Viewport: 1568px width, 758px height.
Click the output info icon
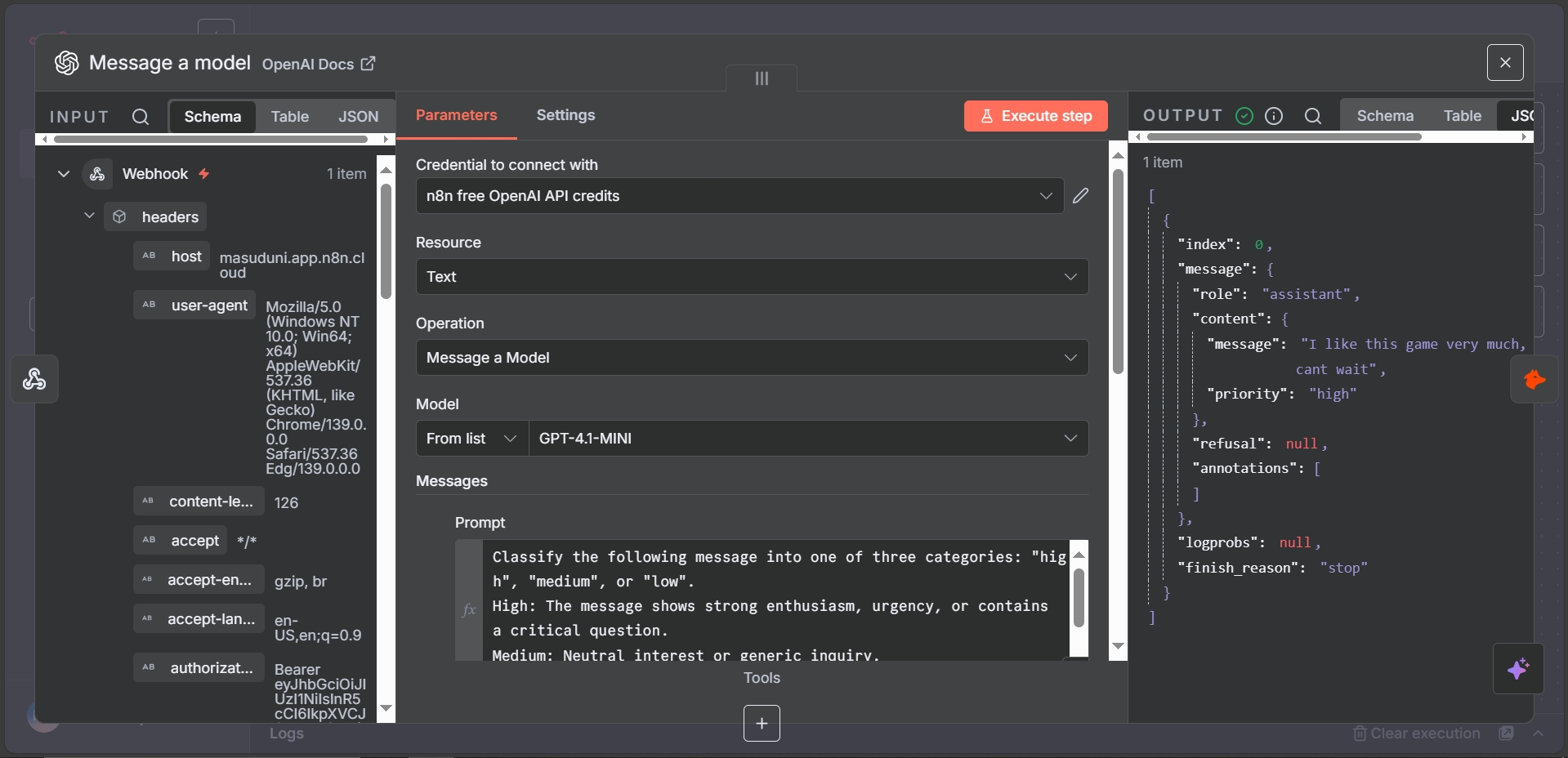coord(1274,116)
